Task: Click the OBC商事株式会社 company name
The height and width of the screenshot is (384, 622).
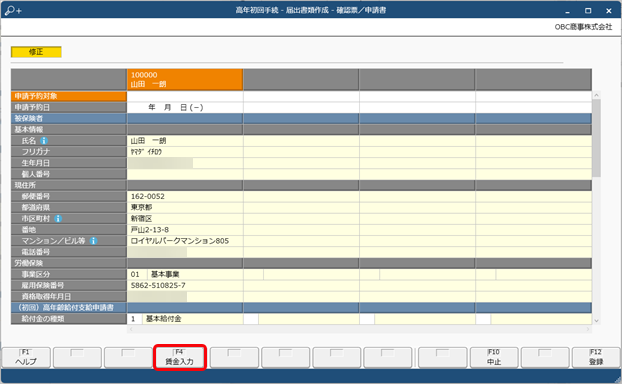Action: 583,27
